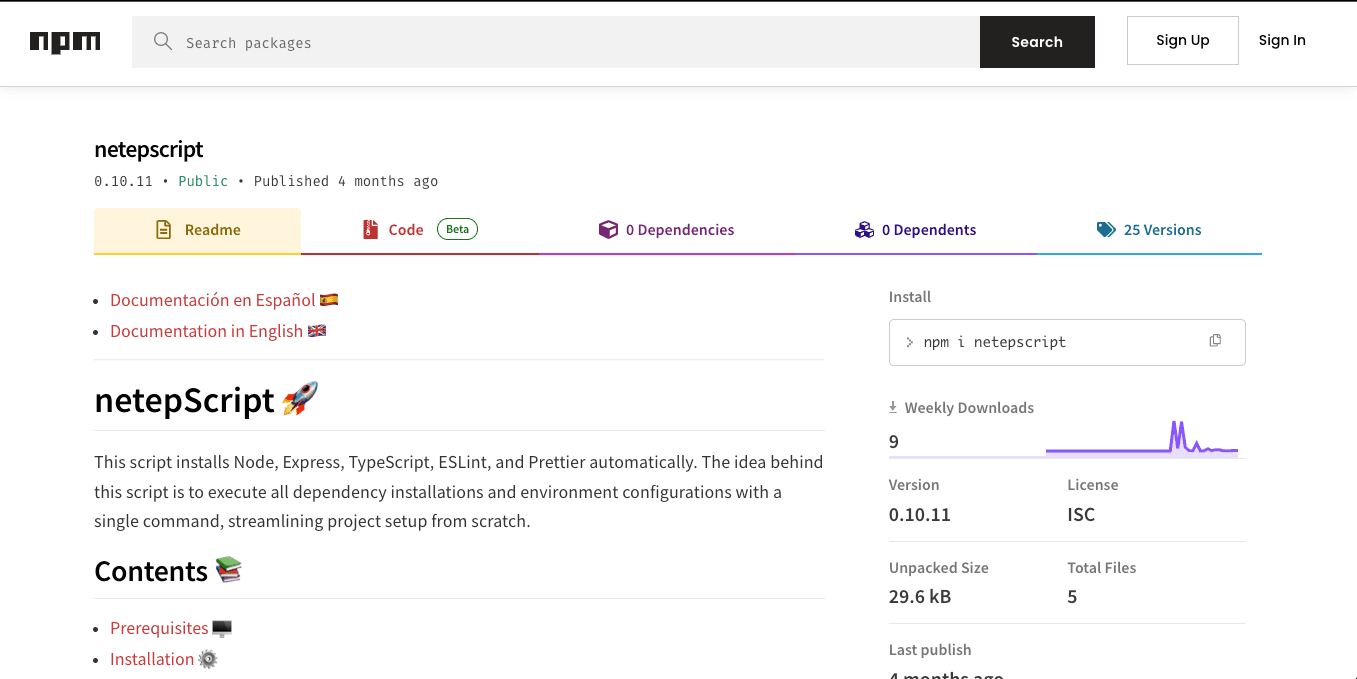Viewport: 1357px width, 679px height.
Task: Click the npm logo
Action: (65, 42)
